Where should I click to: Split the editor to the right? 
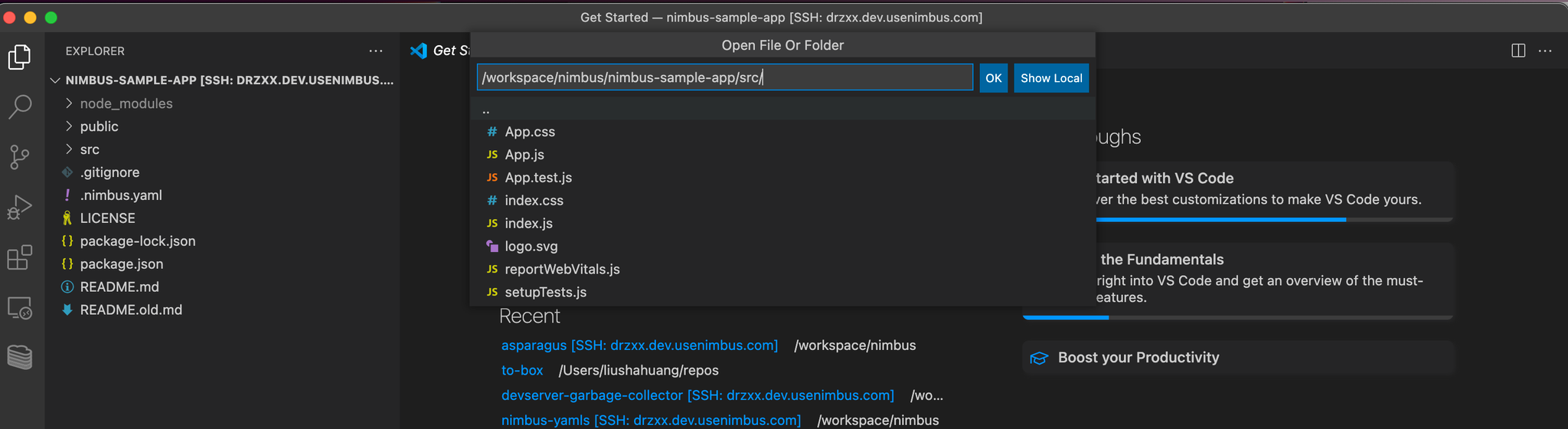click(x=1518, y=51)
